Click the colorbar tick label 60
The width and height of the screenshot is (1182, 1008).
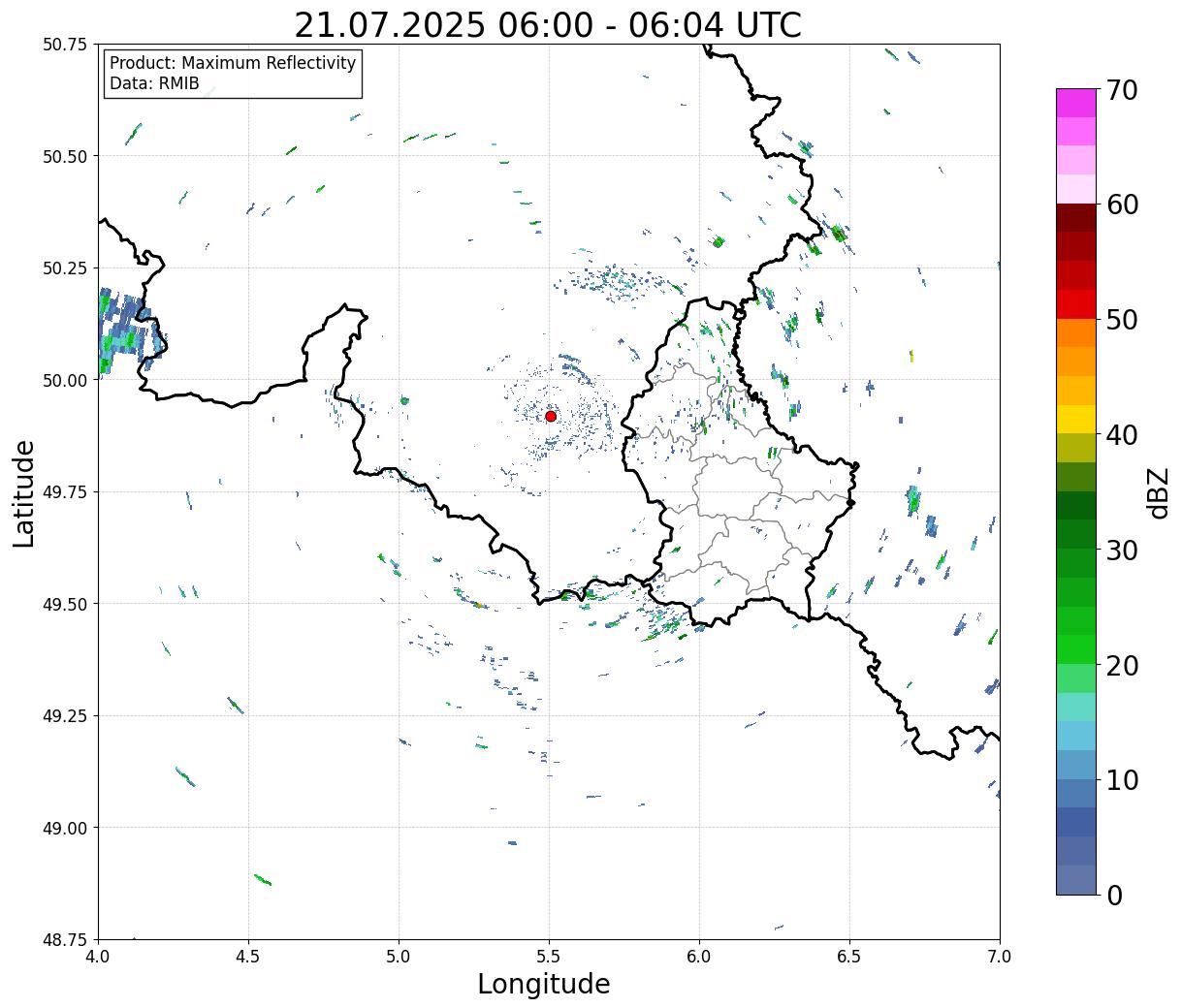pyautogui.click(x=1122, y=205)
